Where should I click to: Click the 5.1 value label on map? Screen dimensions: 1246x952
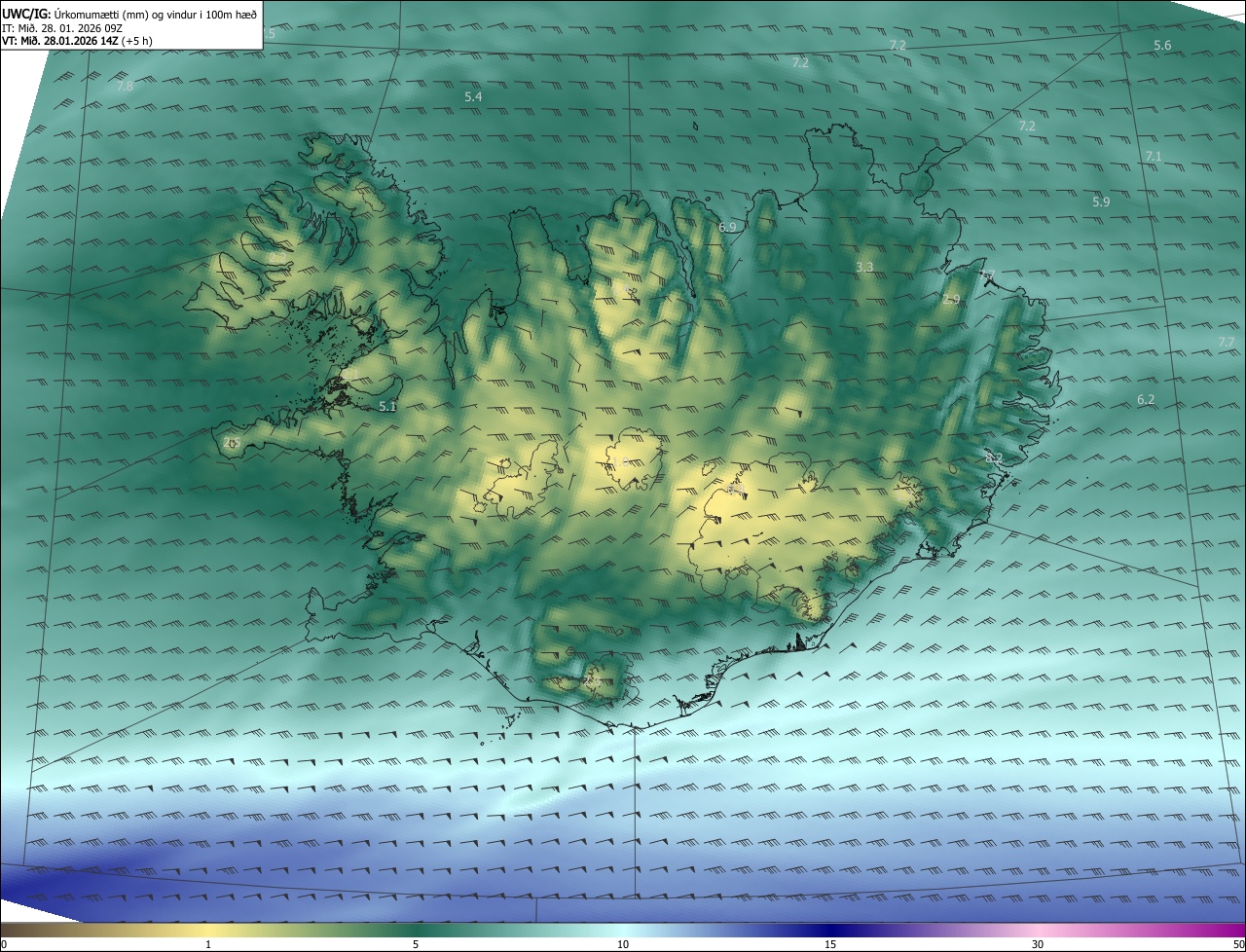coord(387,407)
